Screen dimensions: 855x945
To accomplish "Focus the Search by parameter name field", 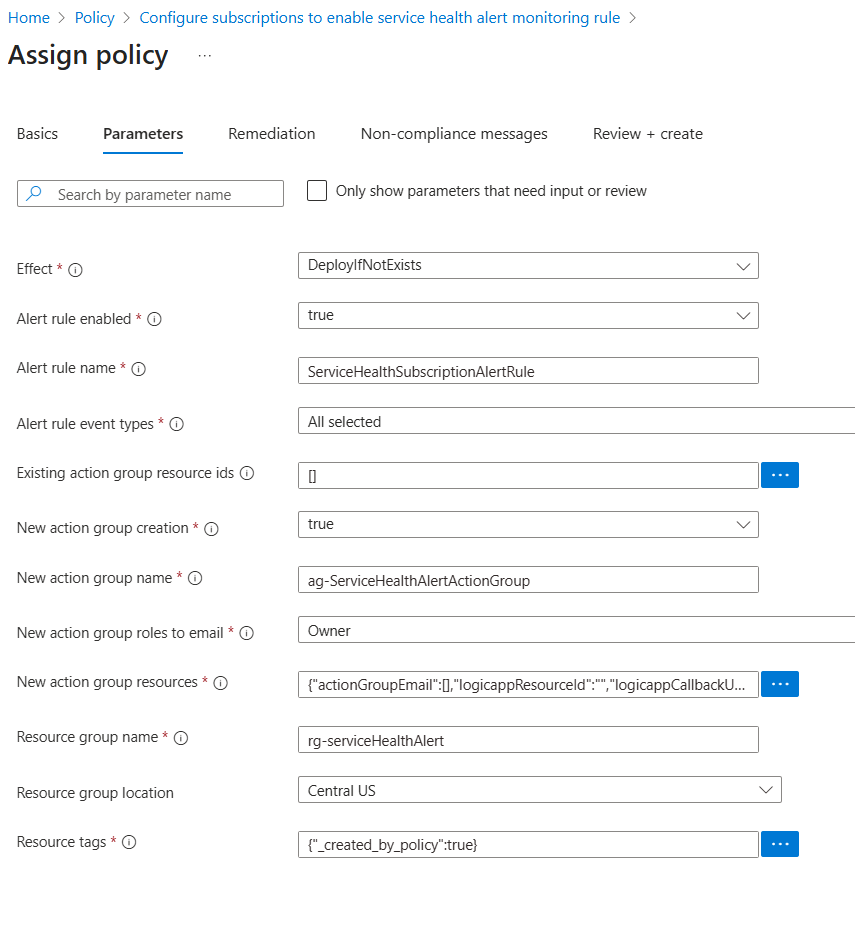I will [160, 194].
